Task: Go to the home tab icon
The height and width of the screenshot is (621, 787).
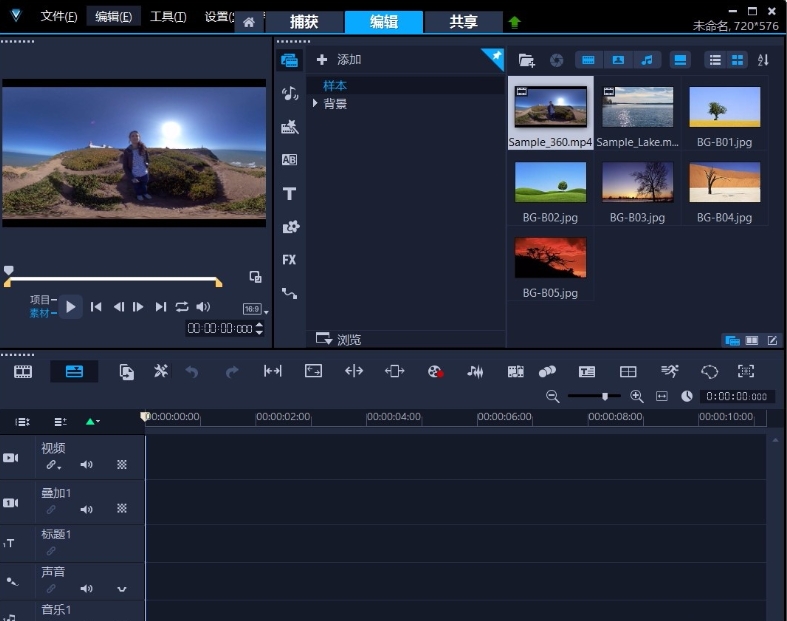Action: click(249, 22)
